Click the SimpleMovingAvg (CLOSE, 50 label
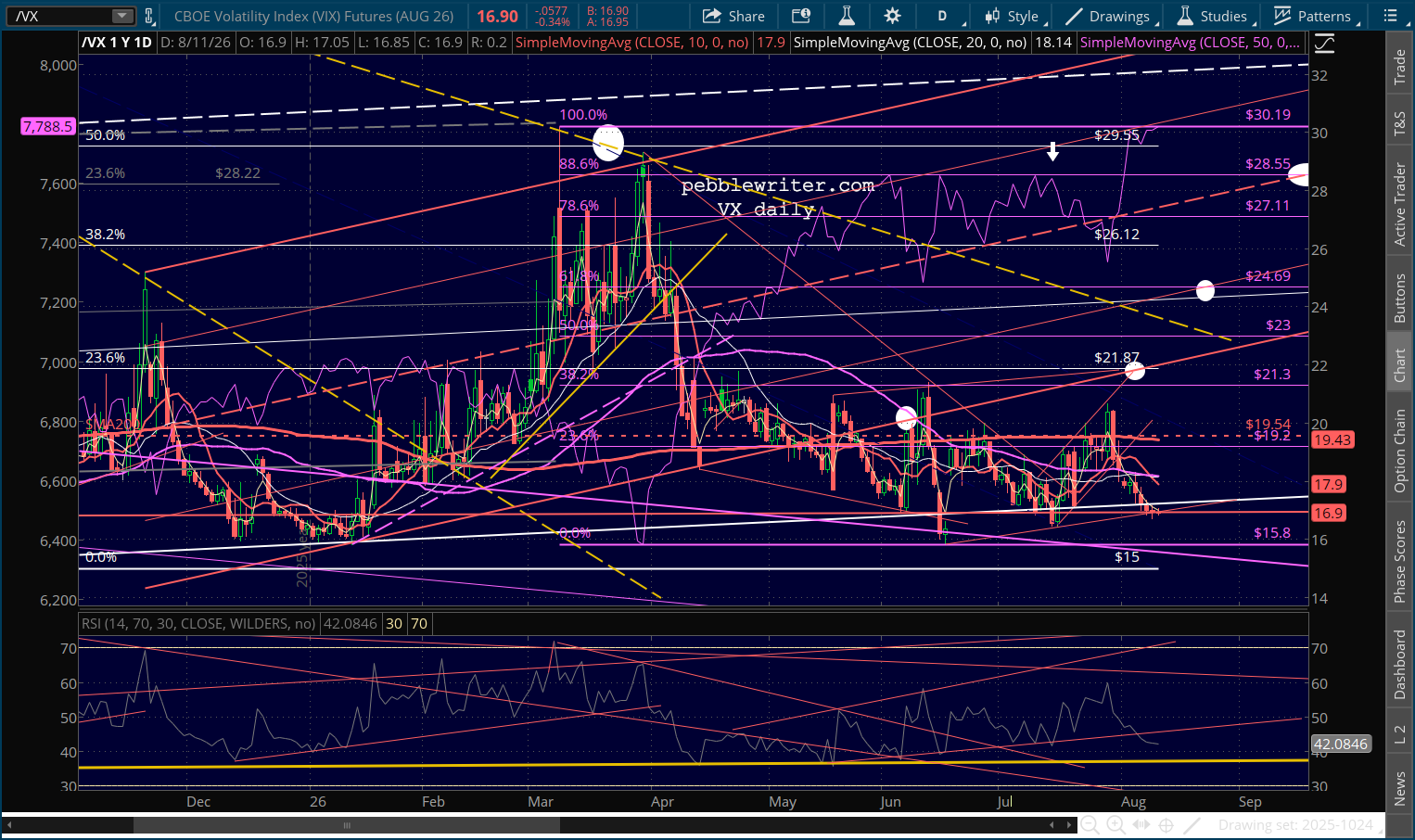 [1190, 43]
